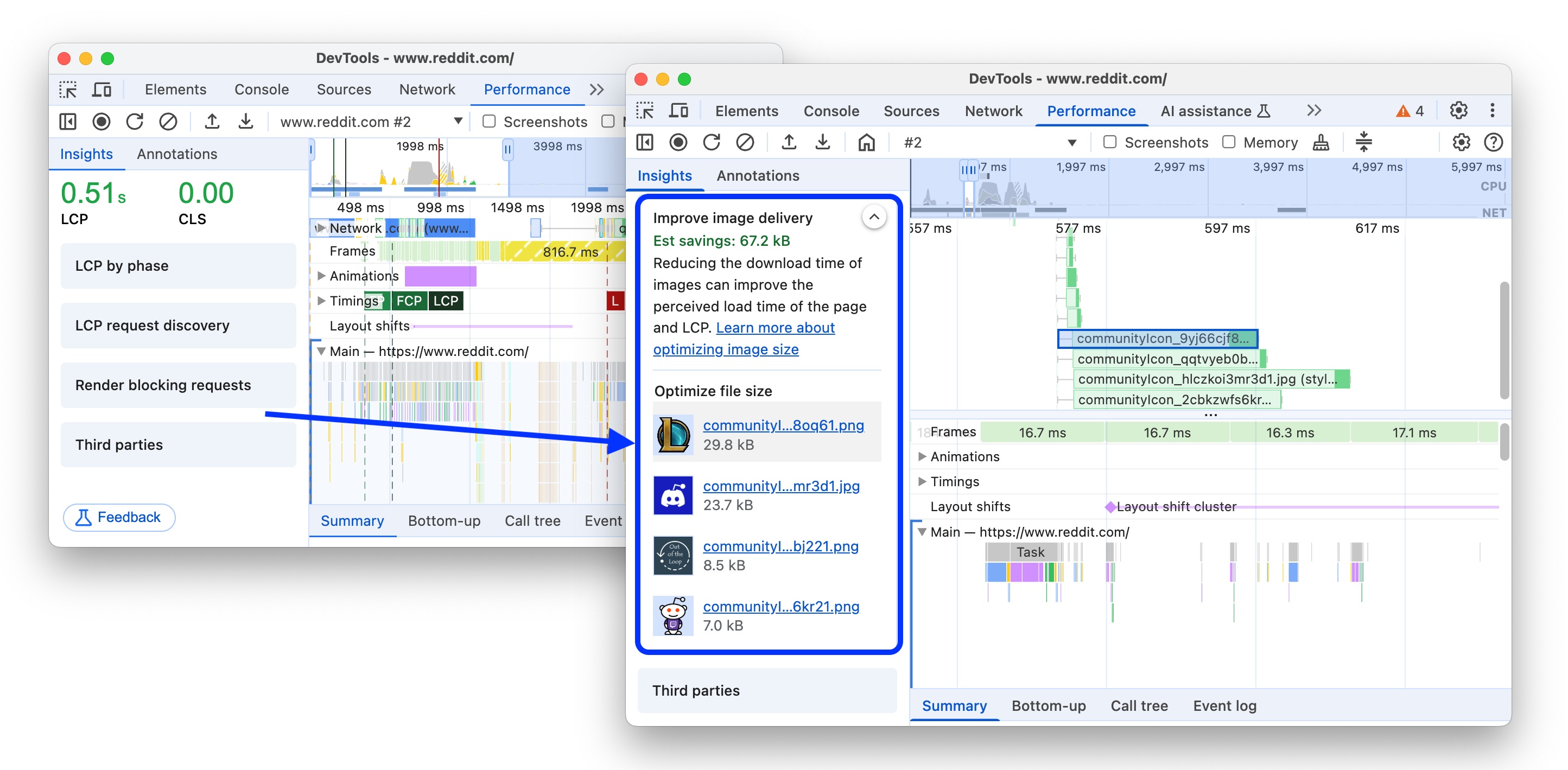This screenshot has height=770, width=1568.
Task: Click the Insights panel feedback button
Action: click(x=119, y=517)
